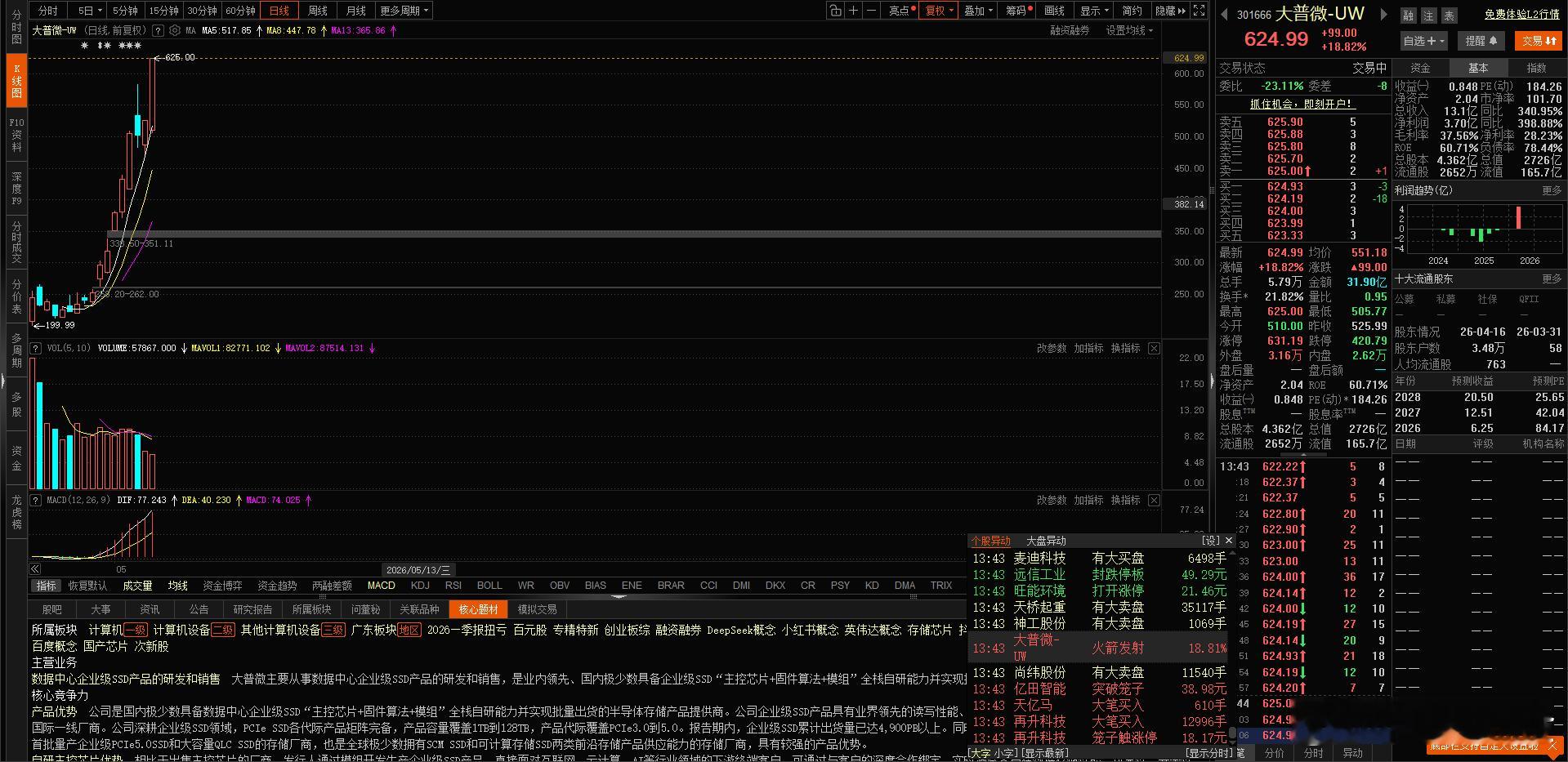Open 分时成交 in left sidebar
The image size is (1568, 762).
point(16,242)
